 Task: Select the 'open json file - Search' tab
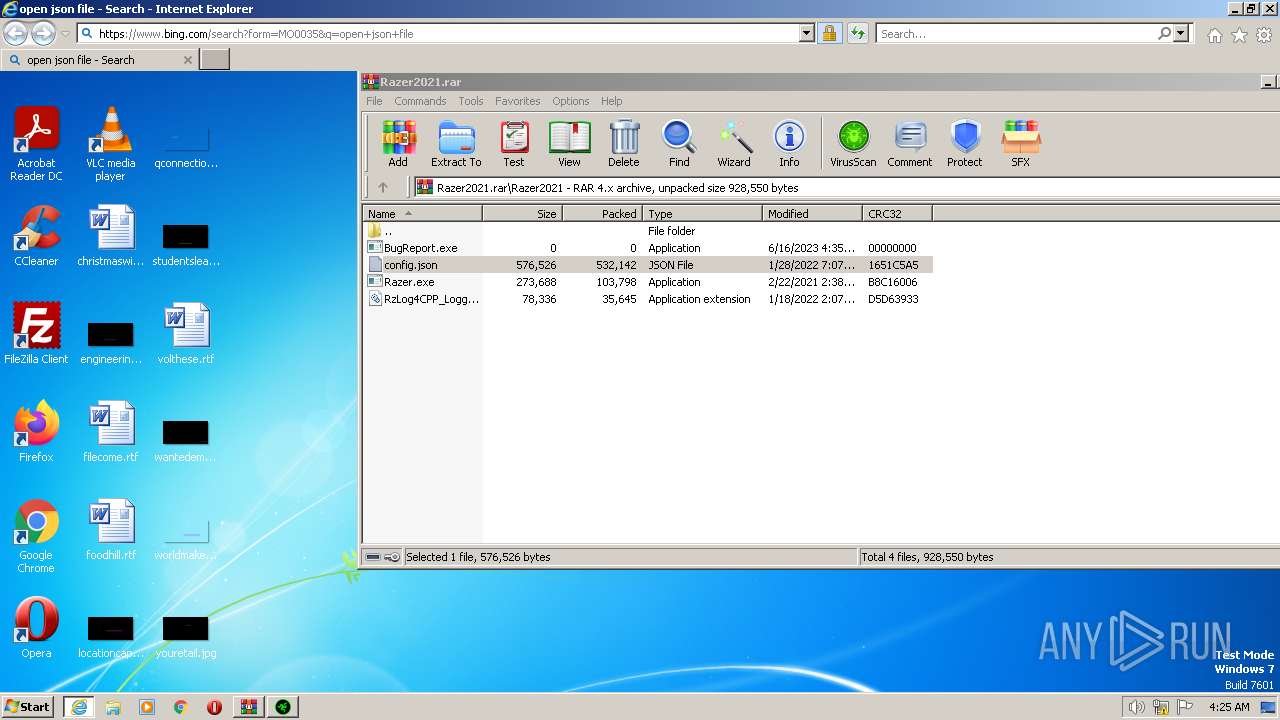point(99,60)
